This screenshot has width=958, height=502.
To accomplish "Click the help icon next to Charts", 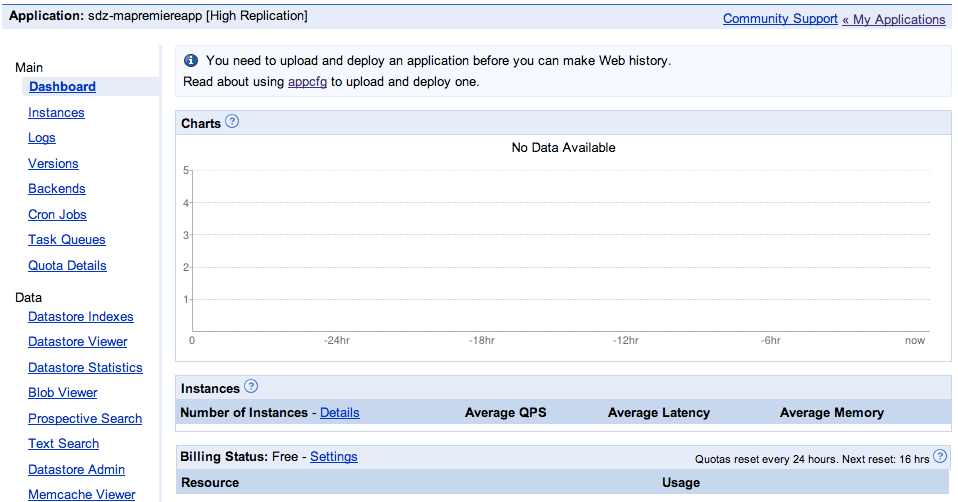I will (232, 122).
